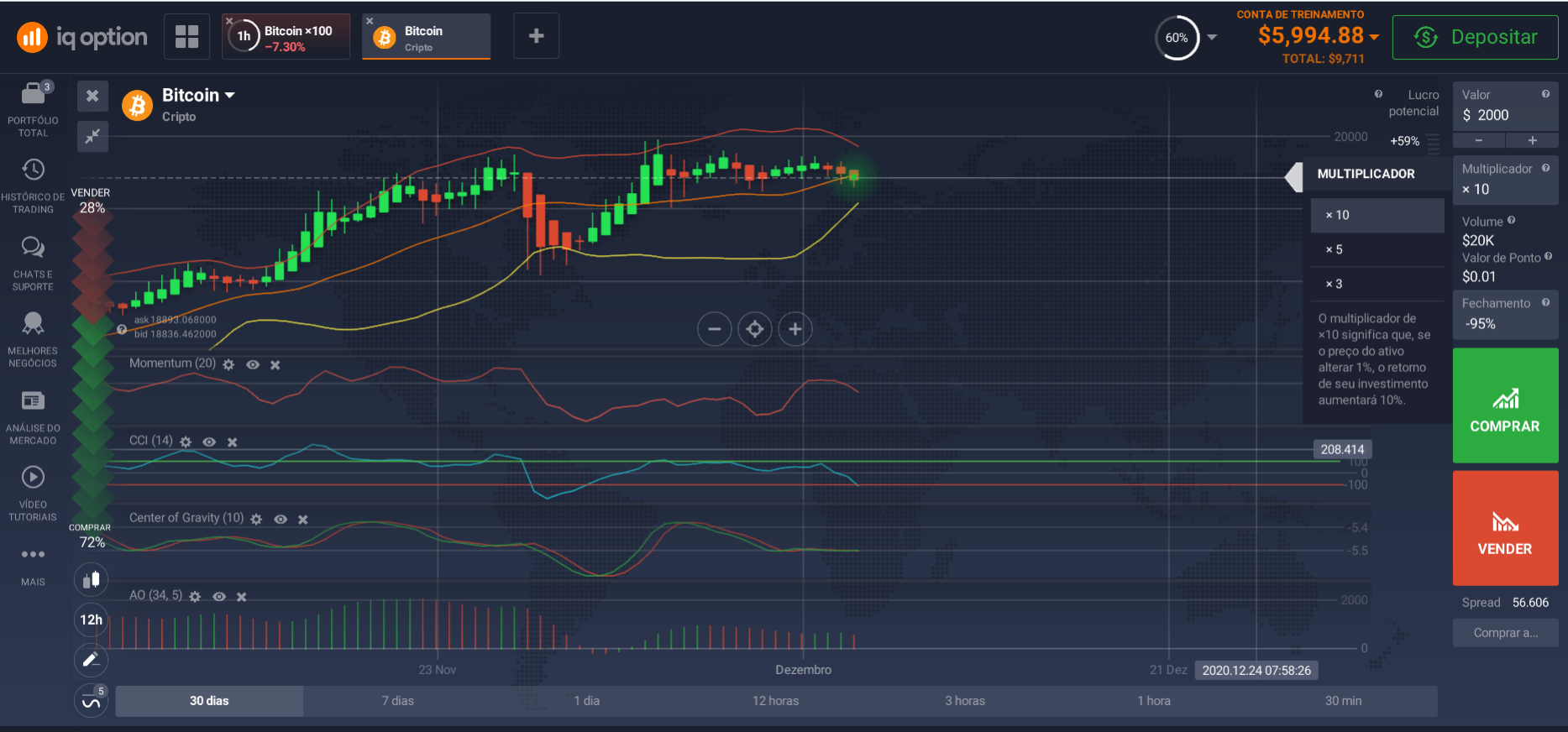The image size is (1568, 732).
Task: Zoom out the chart with minus
Action: pos(714,329)
